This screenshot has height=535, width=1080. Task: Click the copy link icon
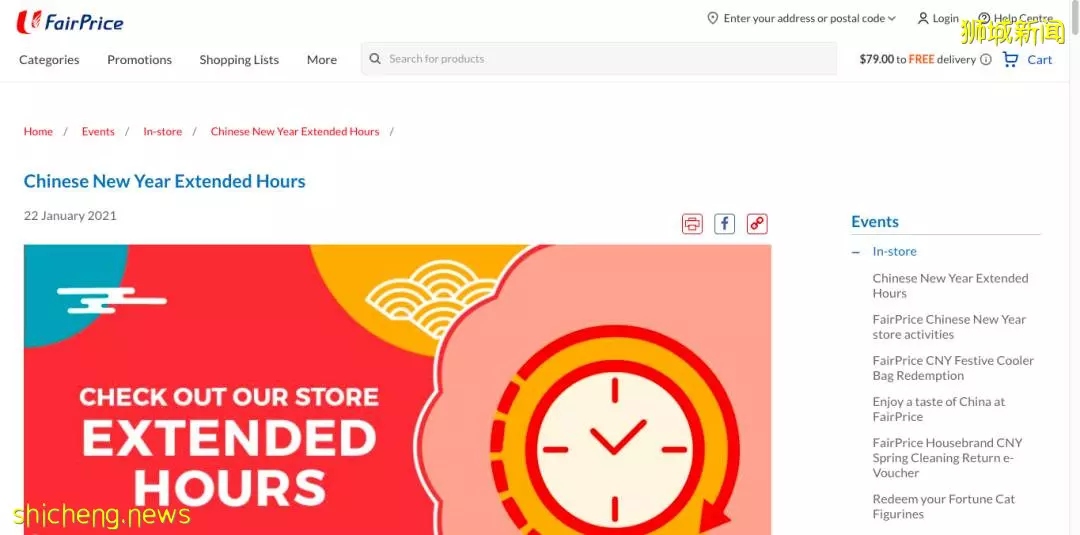(x=757, y=224)
